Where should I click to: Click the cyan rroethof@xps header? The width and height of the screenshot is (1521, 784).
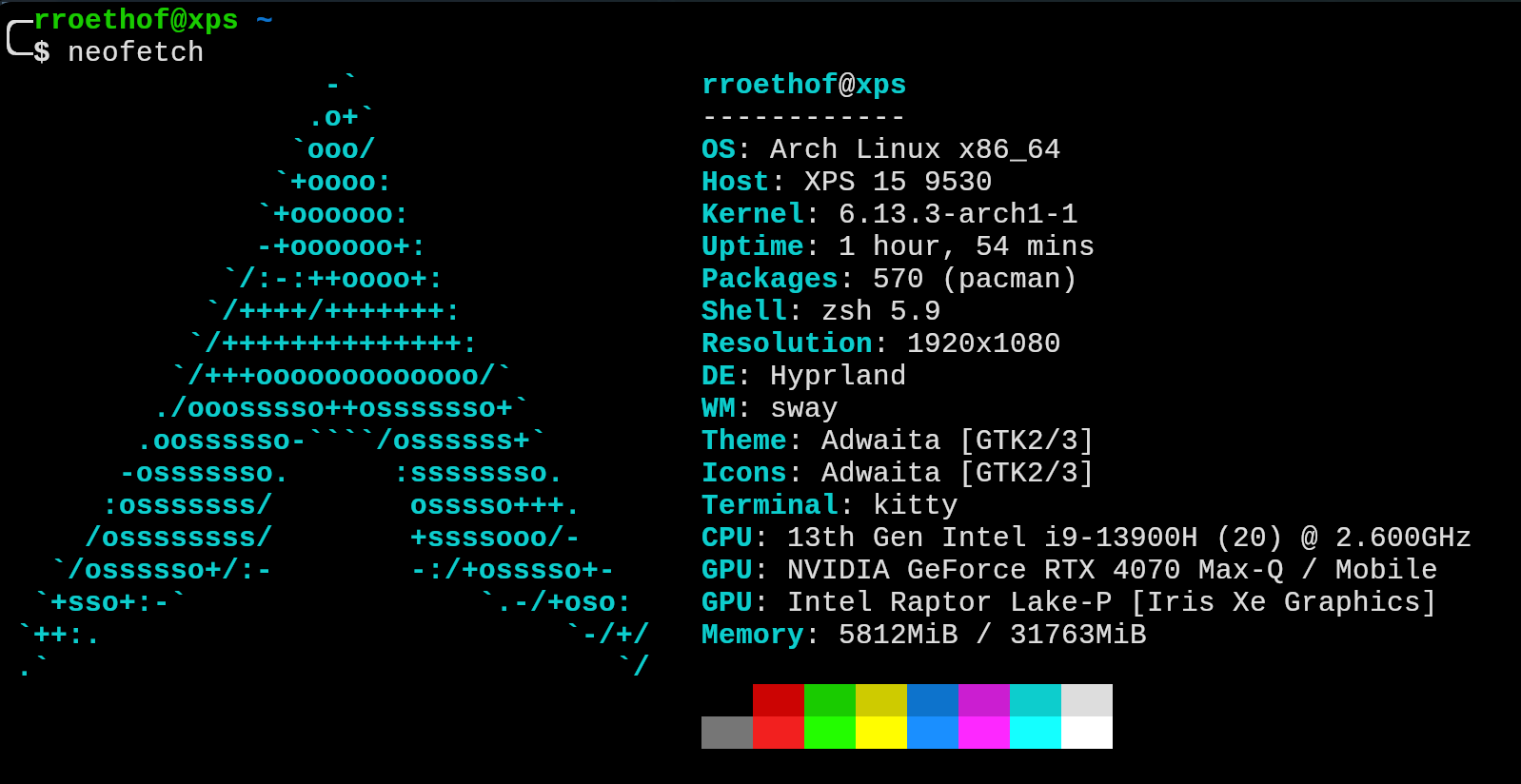(804, 84)
